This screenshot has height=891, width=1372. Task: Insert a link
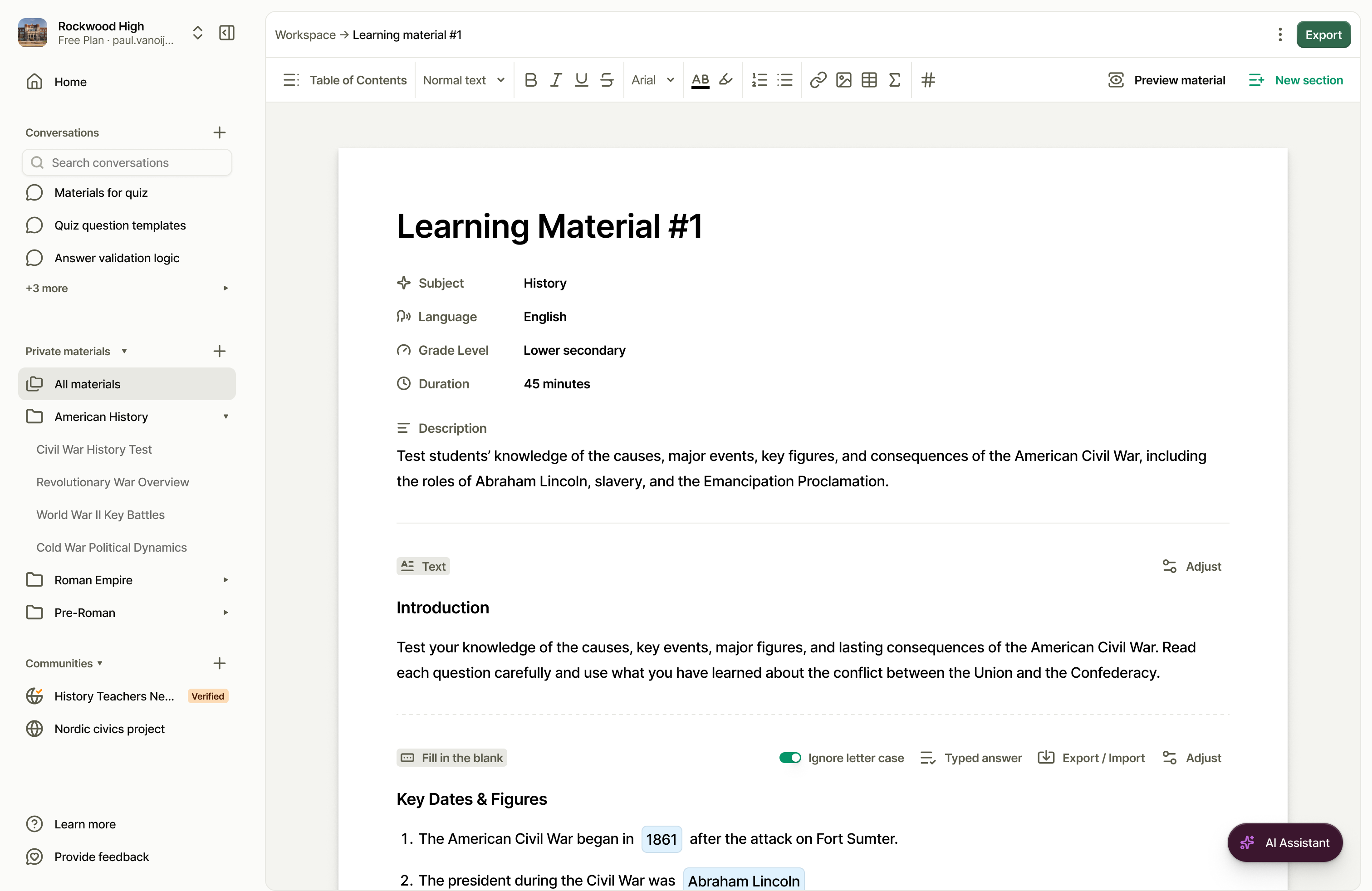(818, 80)
